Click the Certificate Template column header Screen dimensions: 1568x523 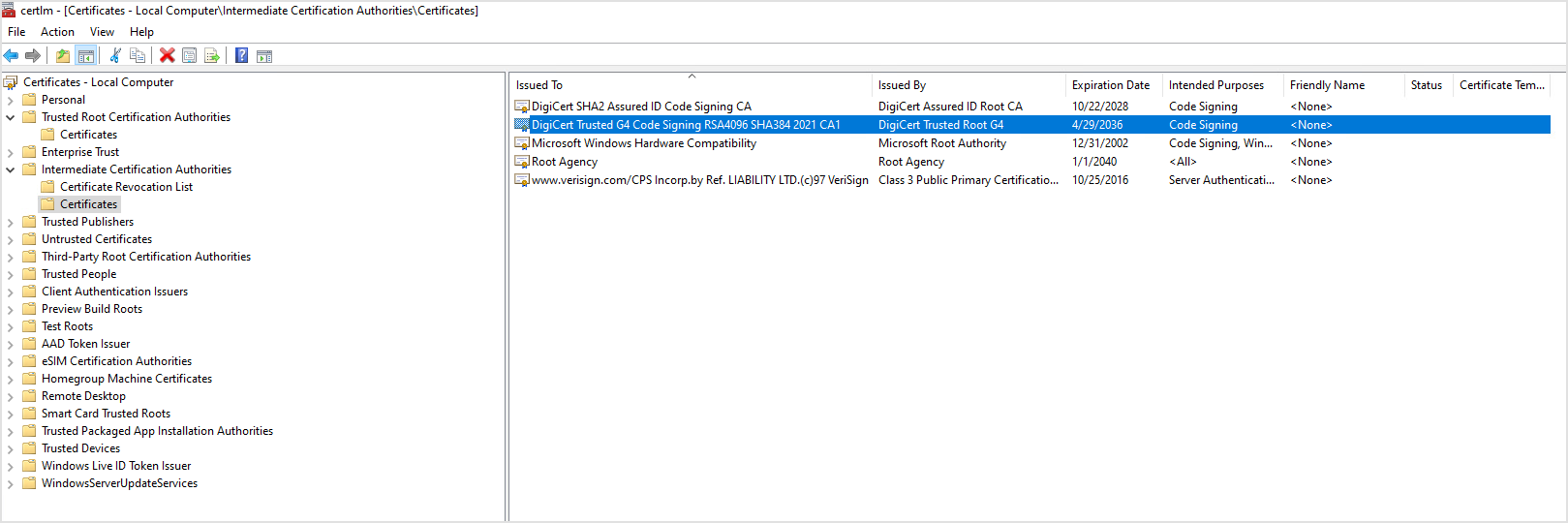coord(1502,85)
